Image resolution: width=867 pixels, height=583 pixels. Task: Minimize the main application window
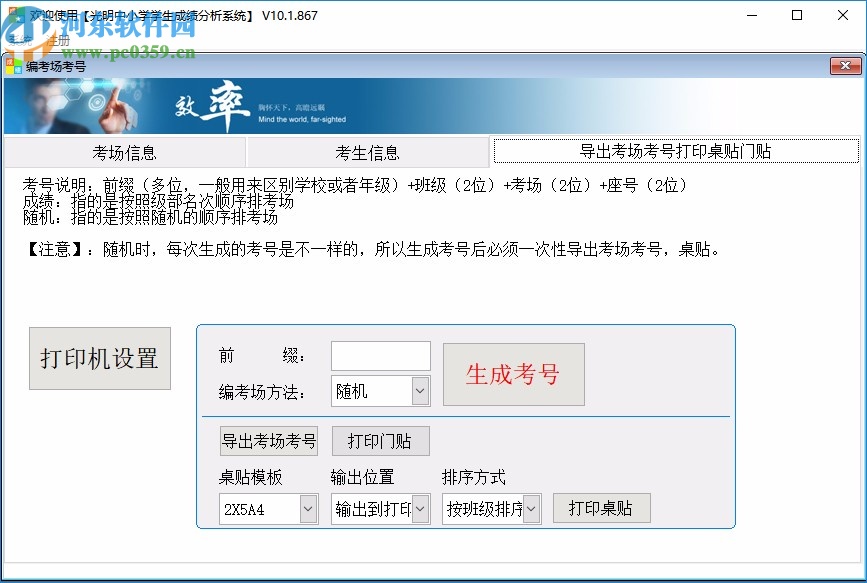(752, 16)
